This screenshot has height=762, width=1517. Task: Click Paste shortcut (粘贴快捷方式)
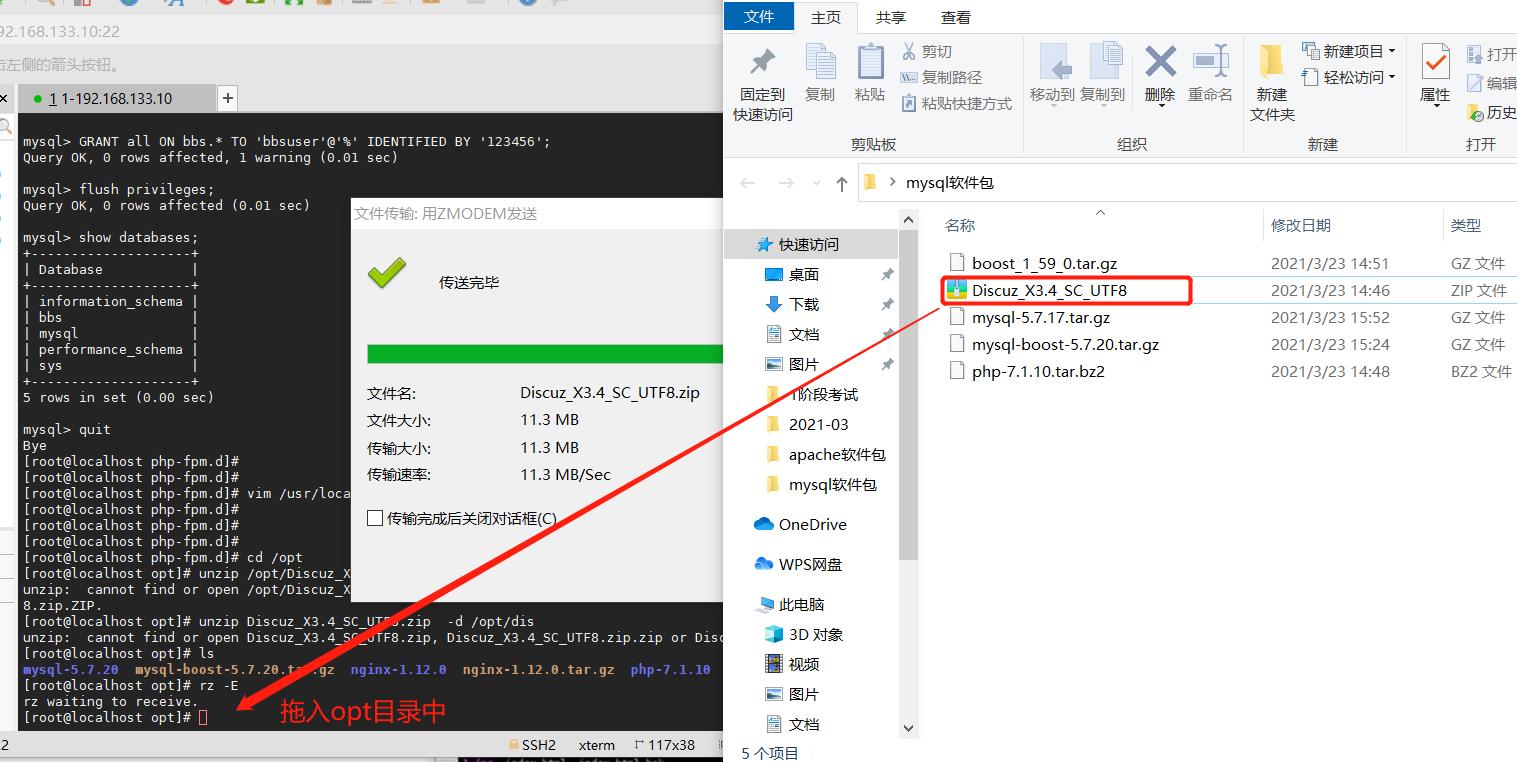pos(957,103)
